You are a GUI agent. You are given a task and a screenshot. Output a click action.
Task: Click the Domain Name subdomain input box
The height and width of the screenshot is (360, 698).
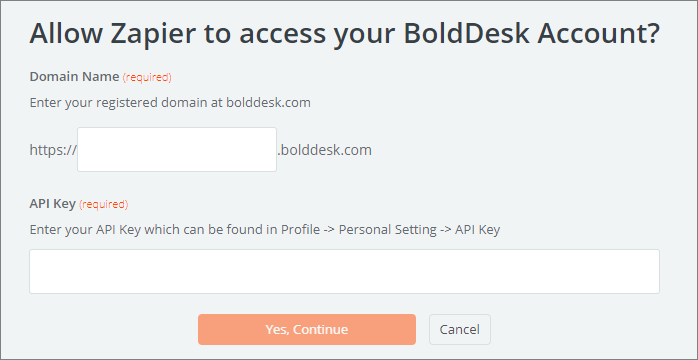pos(177,150)
